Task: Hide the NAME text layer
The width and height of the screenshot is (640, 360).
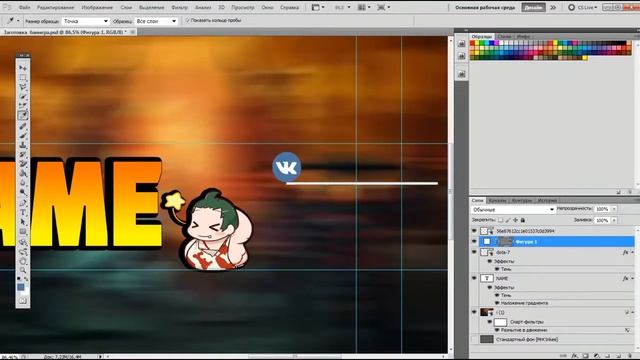Action: point(474,278)
